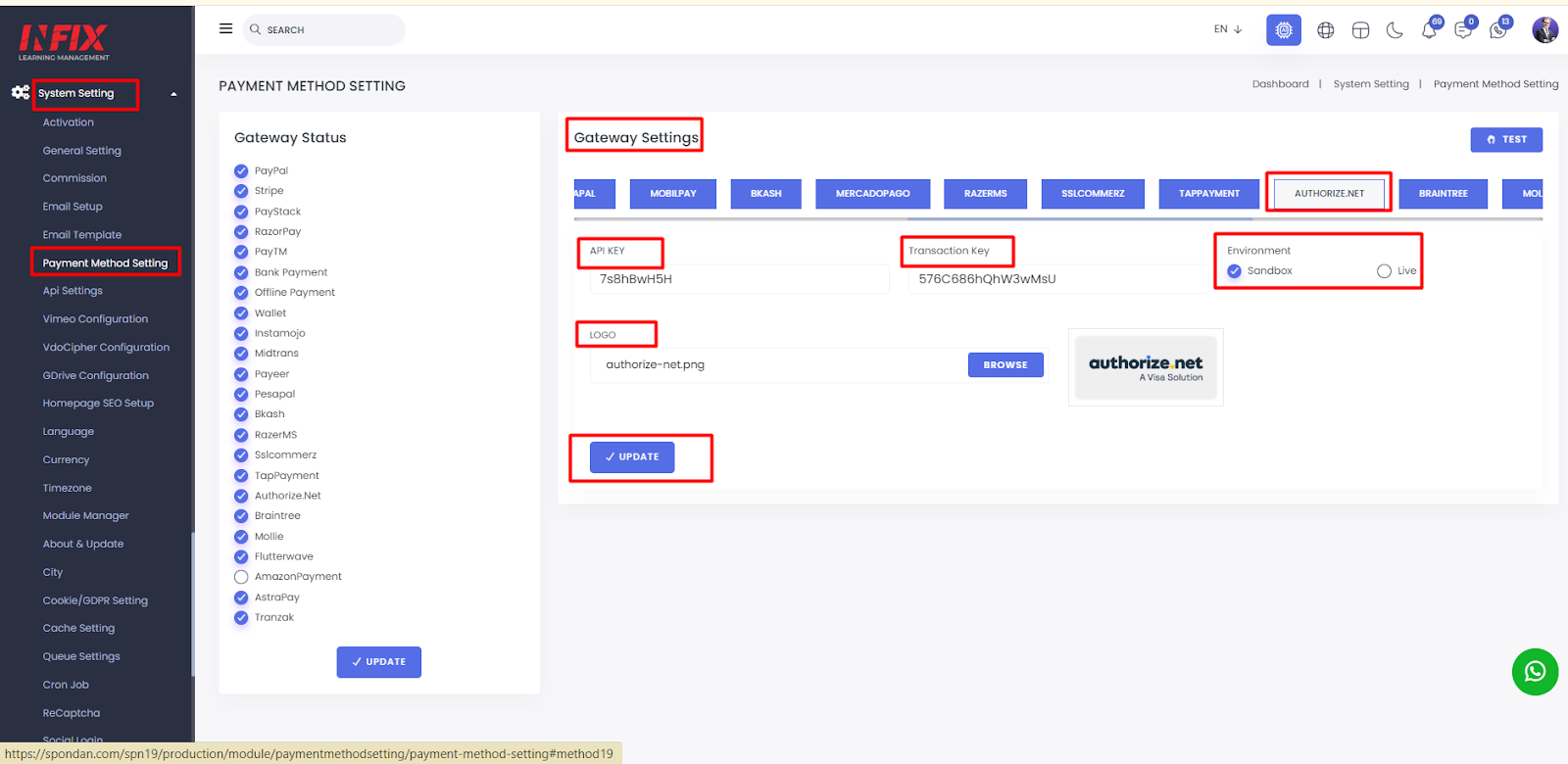This screenshot has height=764, width=1568.
Task: Select the Sandbox environment option
Action: tap(1235, 271)
